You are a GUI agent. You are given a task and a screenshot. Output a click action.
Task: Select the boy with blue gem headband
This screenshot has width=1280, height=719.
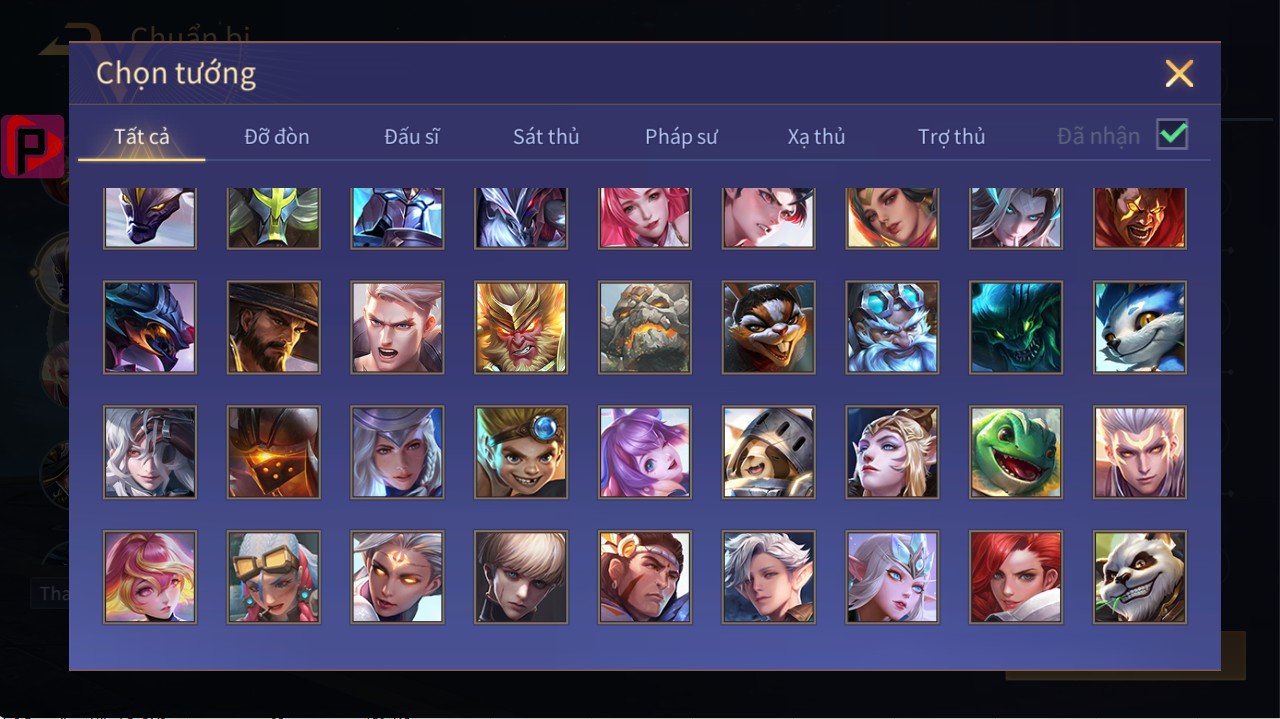(x=521, y=452)
